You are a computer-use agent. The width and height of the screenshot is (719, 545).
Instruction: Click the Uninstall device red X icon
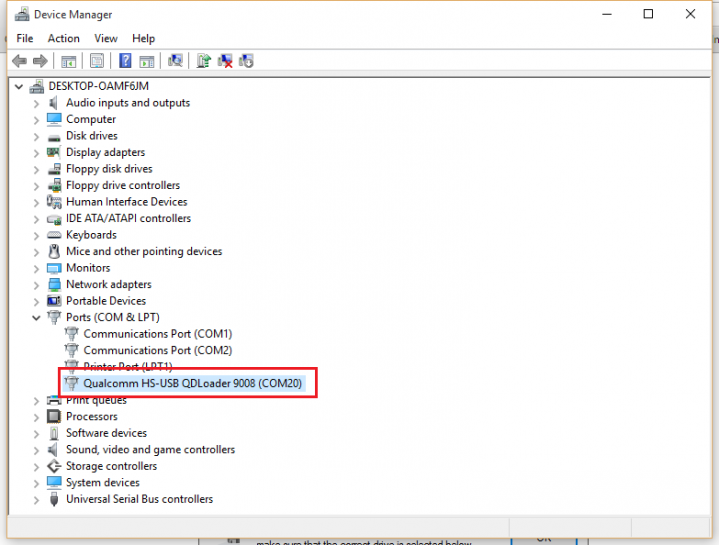(226, 61)
